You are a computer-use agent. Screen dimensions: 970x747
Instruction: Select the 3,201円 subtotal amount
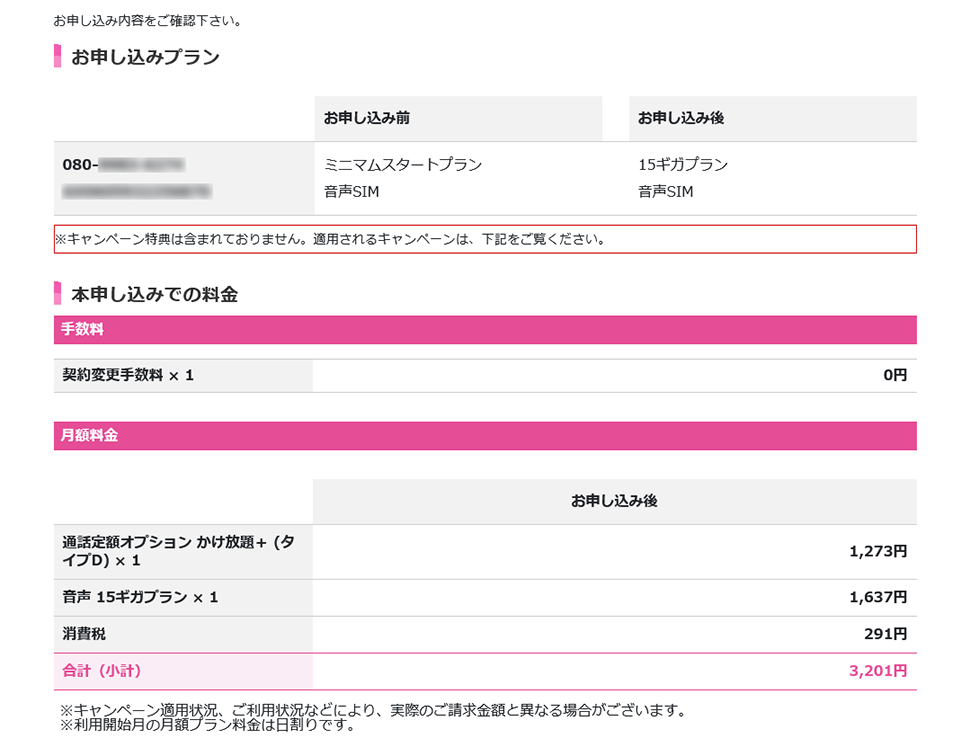[x=877, y=671]
